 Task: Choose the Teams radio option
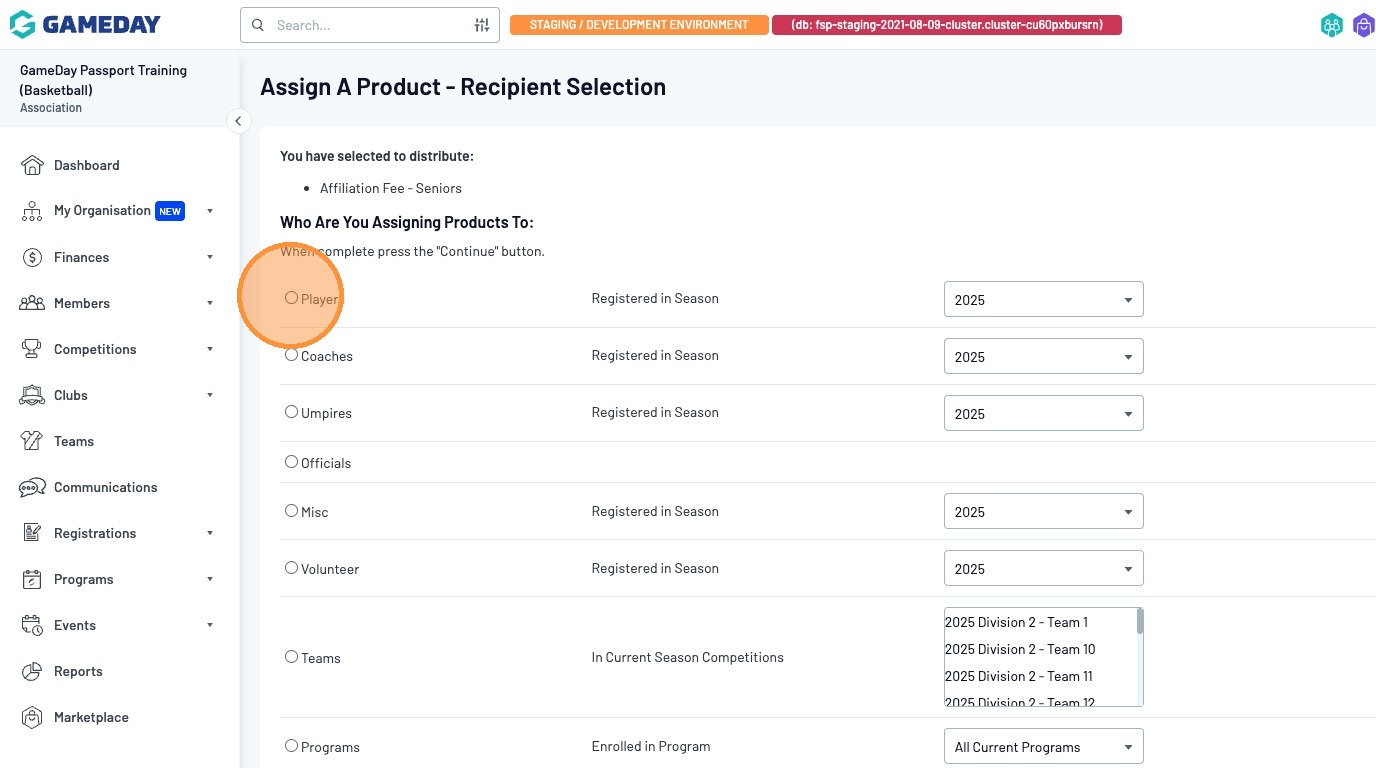[291, 657]
